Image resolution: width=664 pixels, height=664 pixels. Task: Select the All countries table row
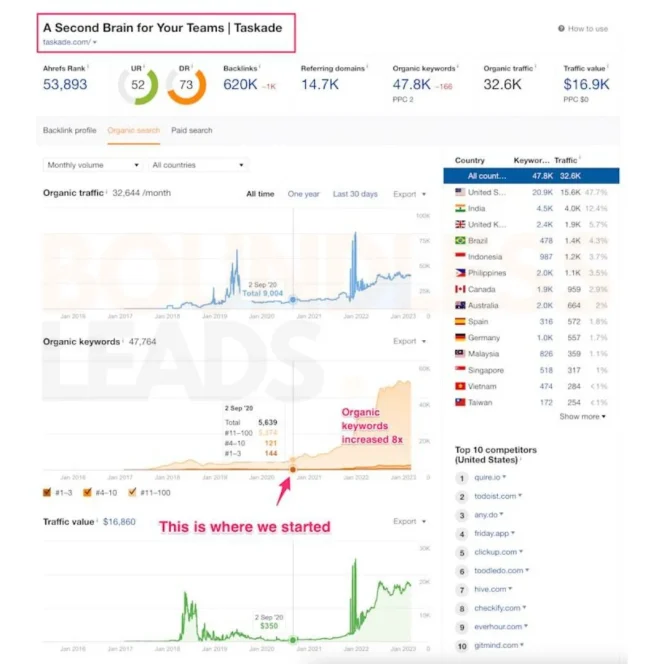(531, 176)
